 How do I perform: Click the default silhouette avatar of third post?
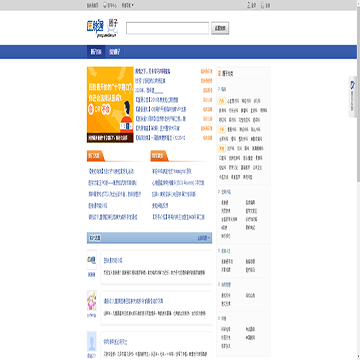[92, 341]
